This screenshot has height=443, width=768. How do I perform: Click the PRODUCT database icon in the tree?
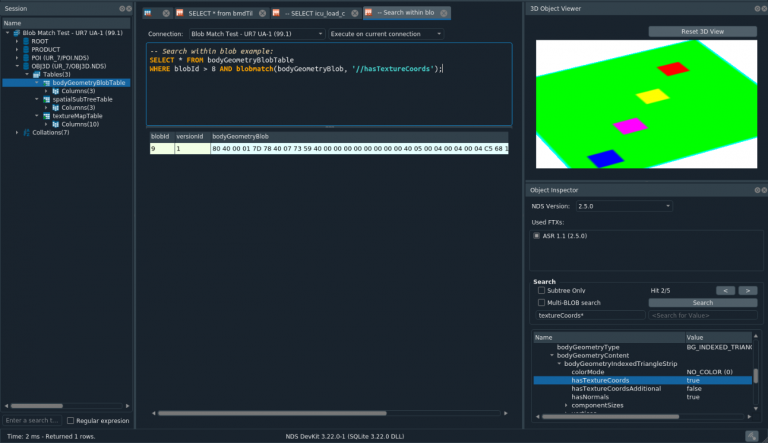tap(25, 48)
